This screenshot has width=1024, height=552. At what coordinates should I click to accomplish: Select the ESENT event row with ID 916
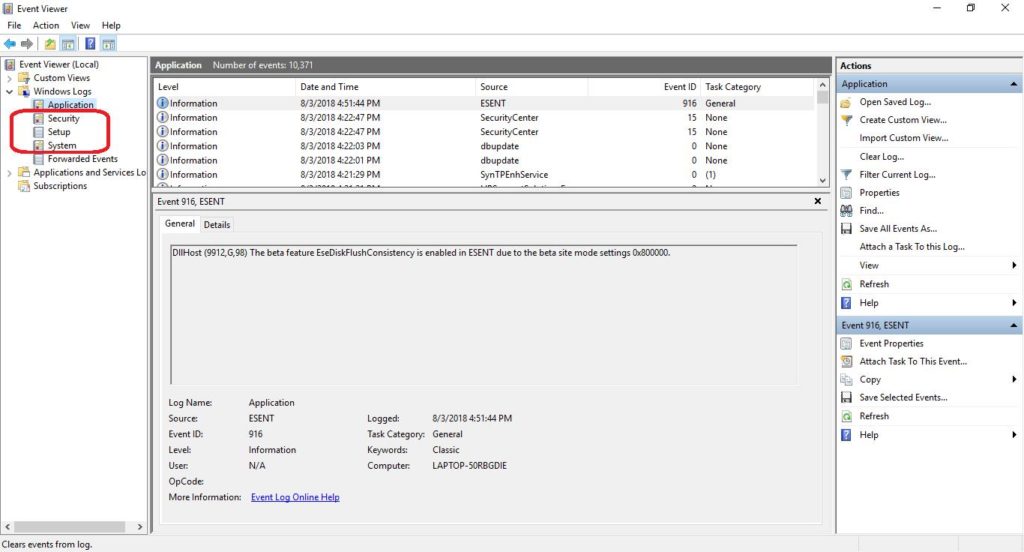click(x=485, y=103)
